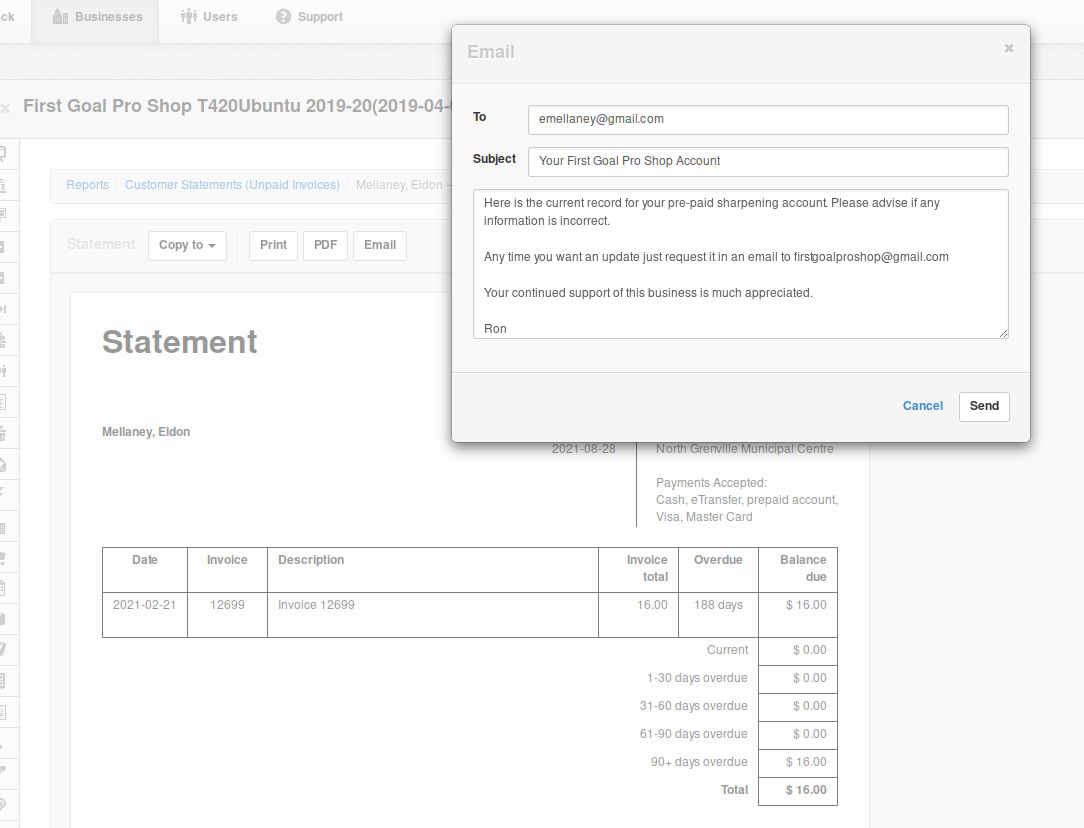Close the Email dialog with the X

coord(1009,48)
